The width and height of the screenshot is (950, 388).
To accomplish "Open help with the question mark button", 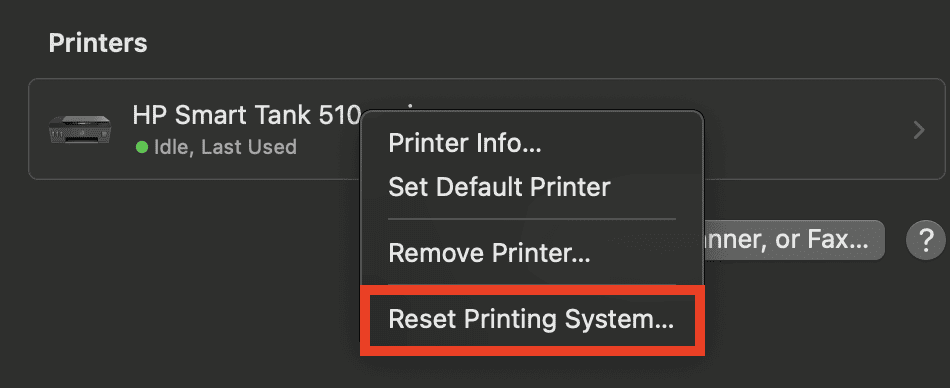I will tap(925, 241).
